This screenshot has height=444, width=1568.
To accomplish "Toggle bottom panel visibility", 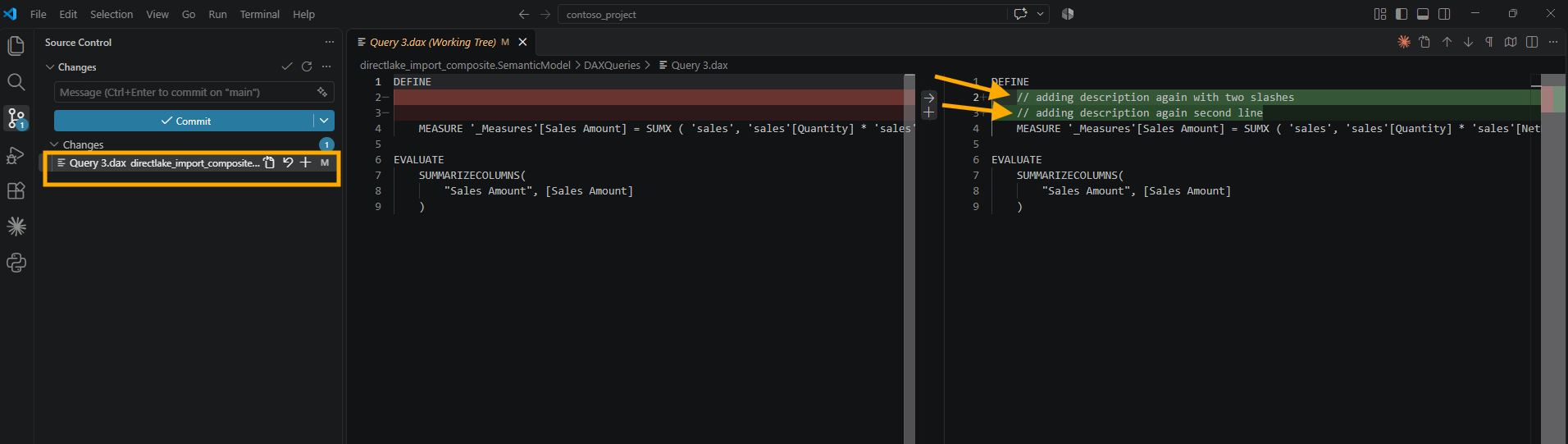I will coord(1423,14).
